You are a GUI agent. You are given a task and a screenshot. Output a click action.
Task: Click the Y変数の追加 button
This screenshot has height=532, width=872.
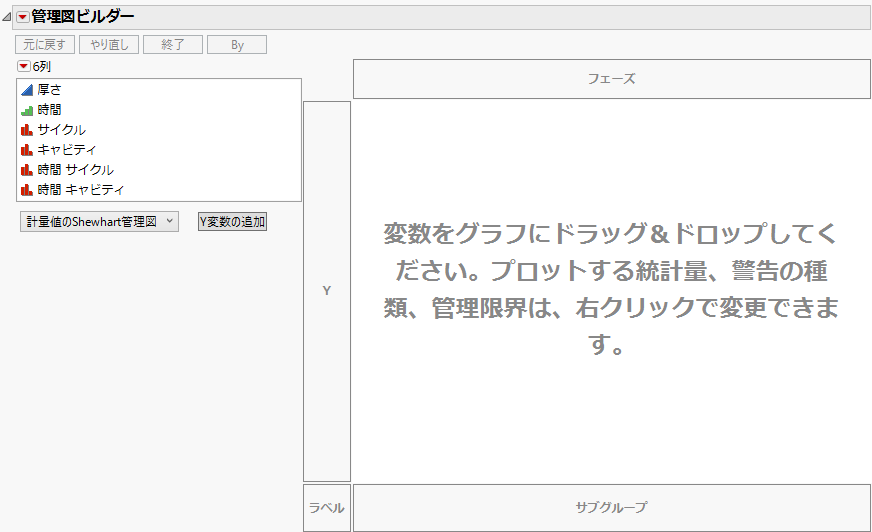(232, 222)
